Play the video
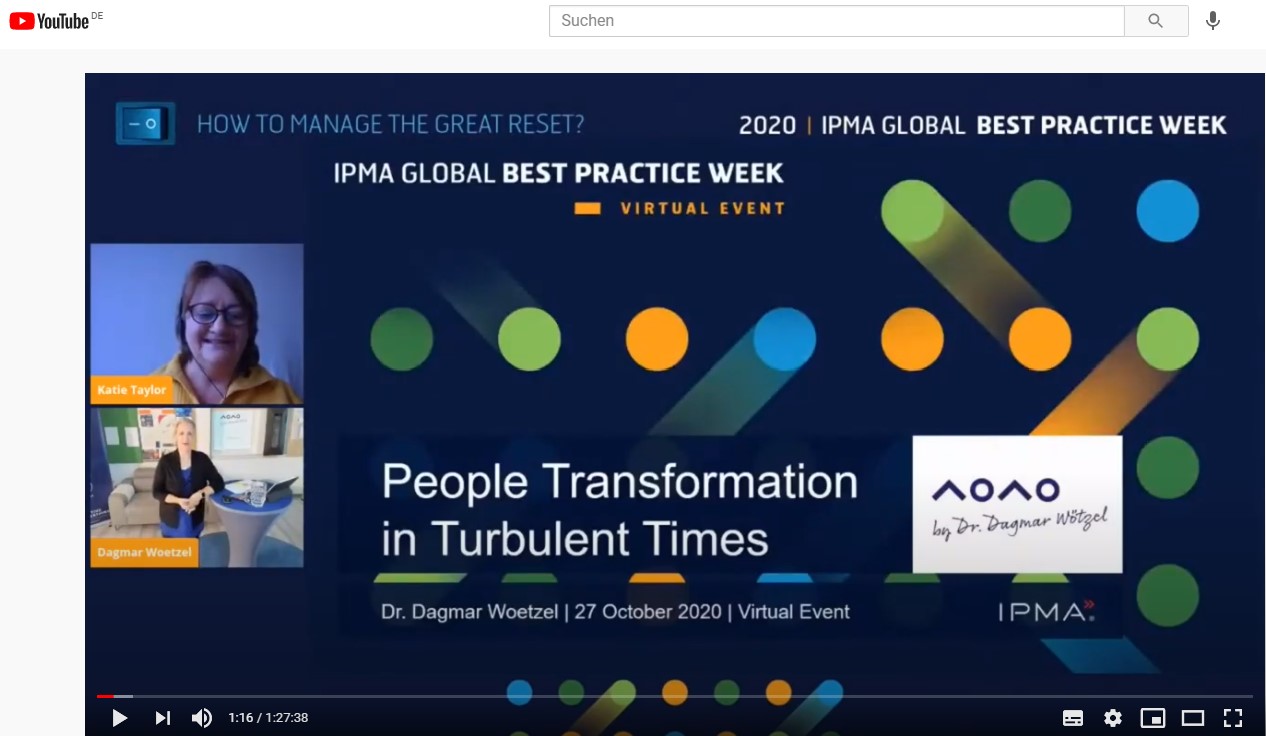Viewport: 1266px width, 736px height. point(119,718)
